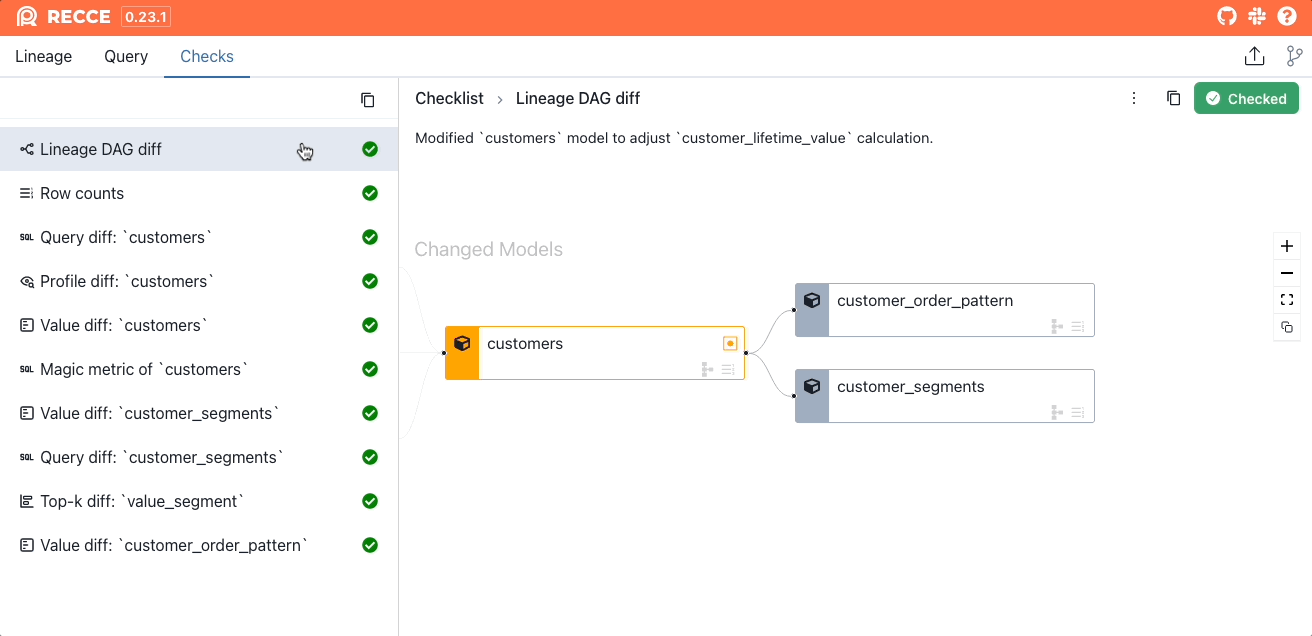Open the GitHub repository icon
This screenshot has height=636, width=1312.
click(x=1226, y=17)
